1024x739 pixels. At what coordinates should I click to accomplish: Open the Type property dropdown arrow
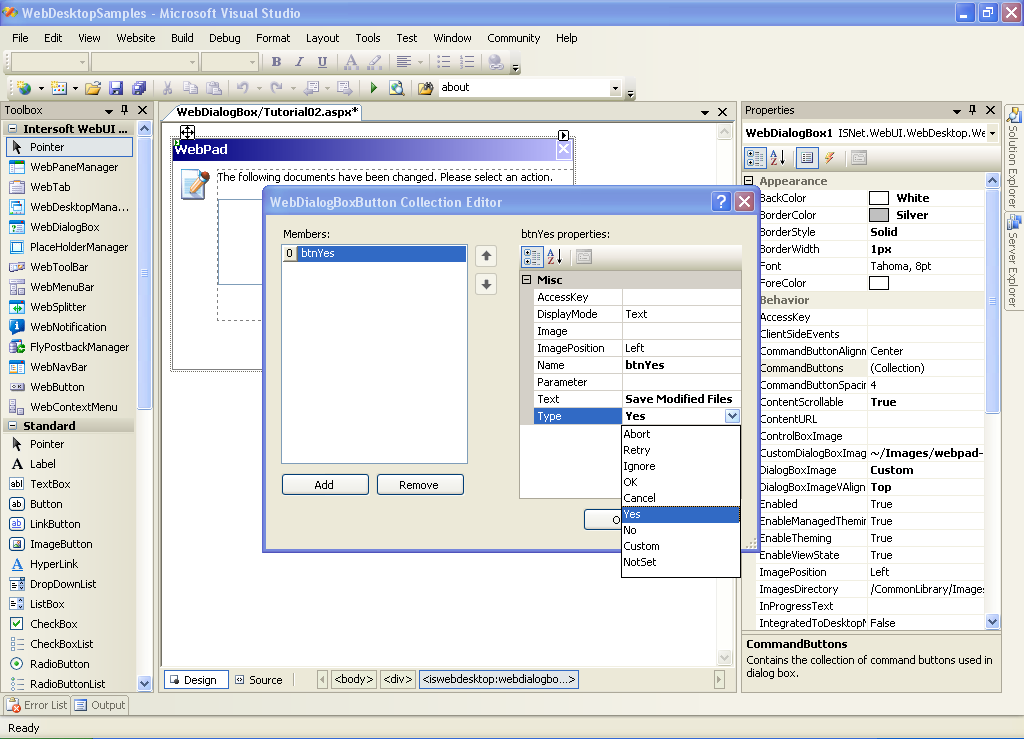pyautogui.click(x=732, y=416)
